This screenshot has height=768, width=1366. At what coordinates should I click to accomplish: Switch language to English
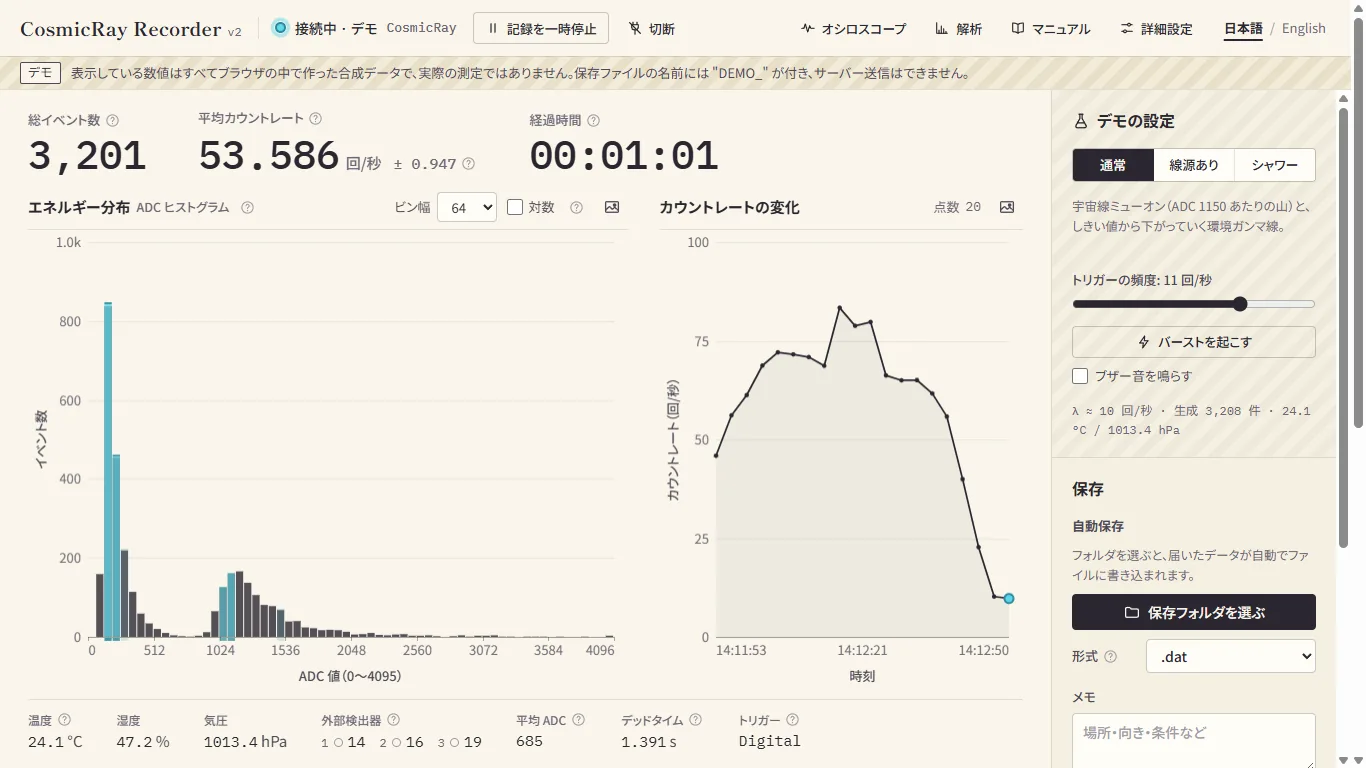(x=1304, y=28)
